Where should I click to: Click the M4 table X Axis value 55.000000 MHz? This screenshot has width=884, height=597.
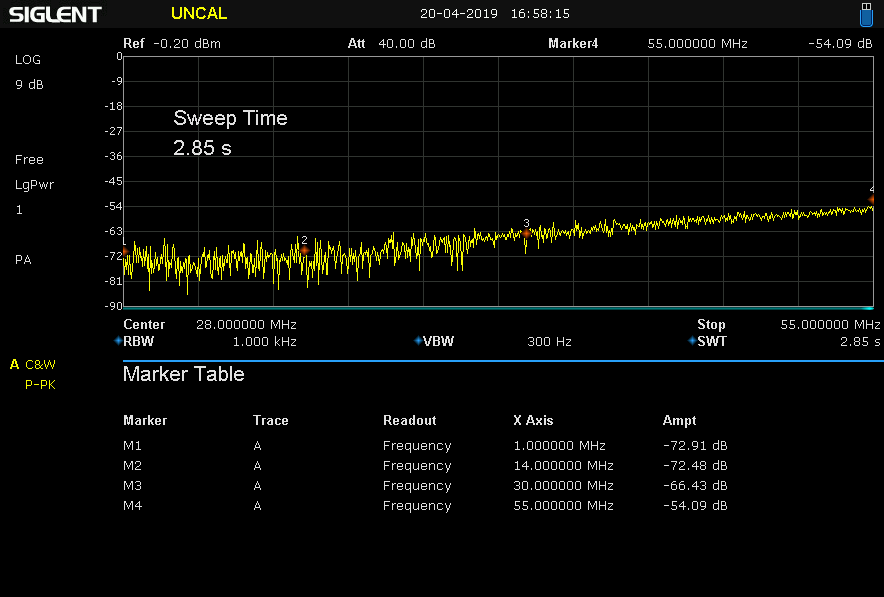[563, 506]
